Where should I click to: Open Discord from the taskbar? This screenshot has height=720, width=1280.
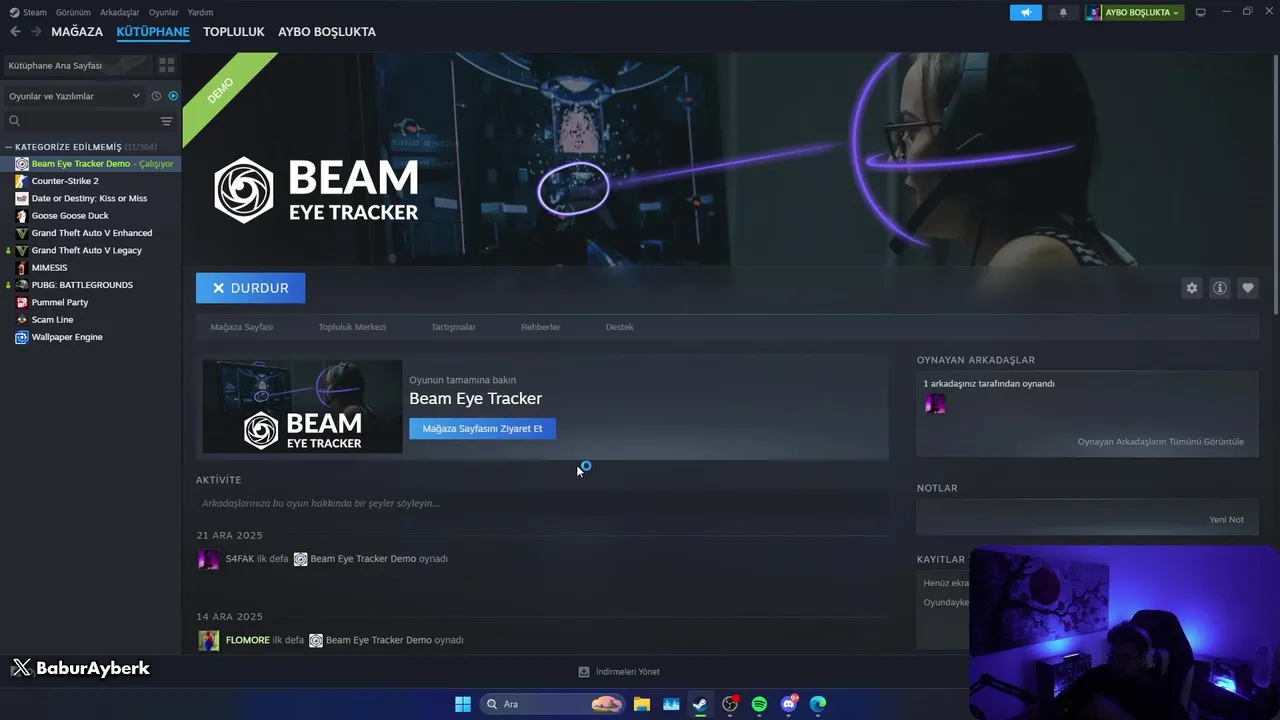click(x=789, y=704)
